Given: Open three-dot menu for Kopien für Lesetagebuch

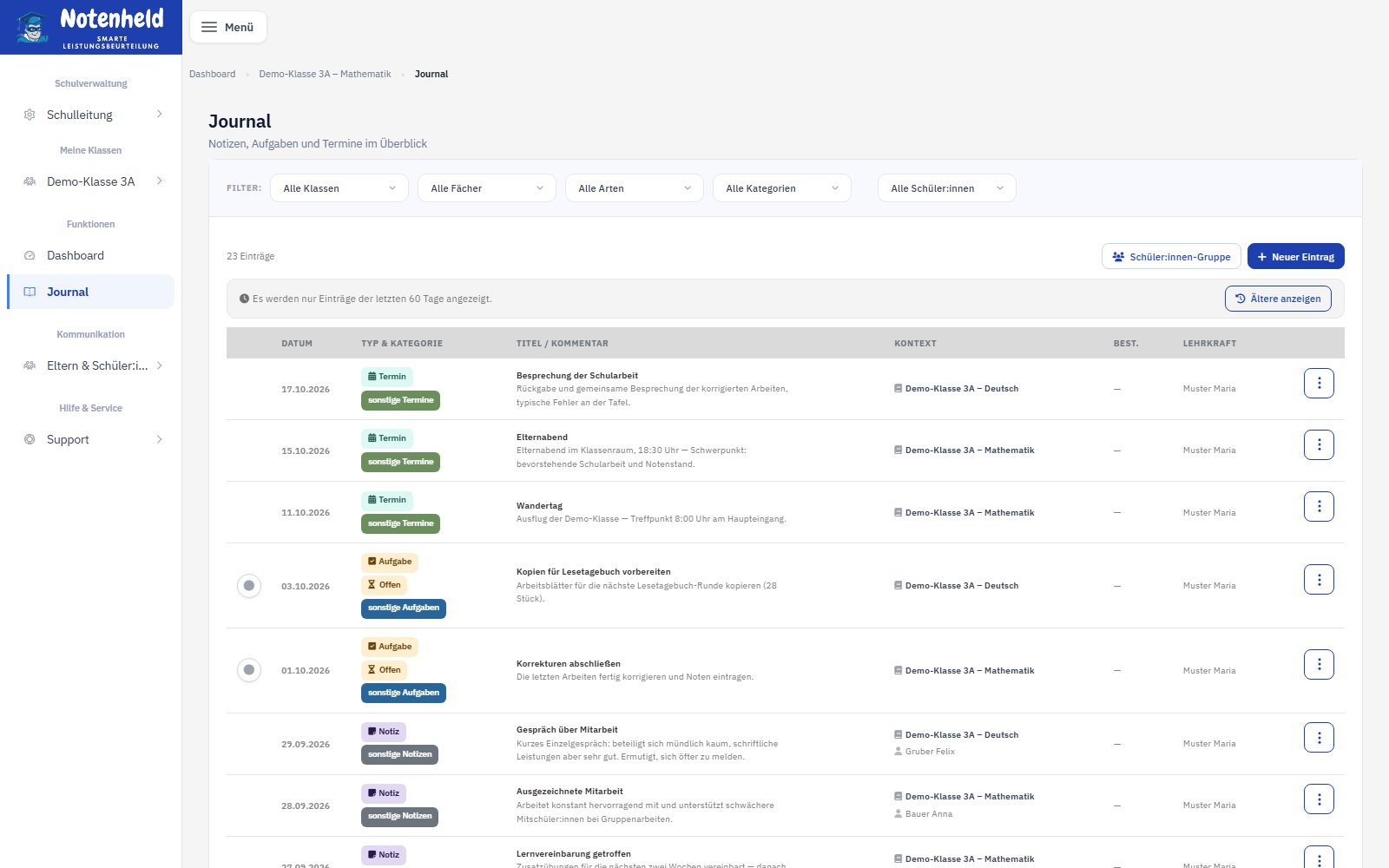Looking at the screenshot, I should [1319, 579].
